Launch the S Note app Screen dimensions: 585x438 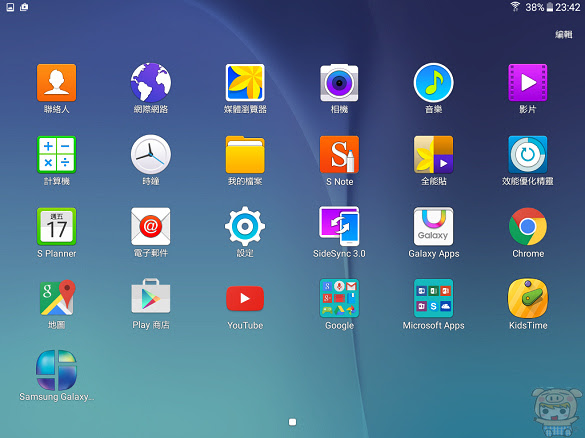pos(339,154)
